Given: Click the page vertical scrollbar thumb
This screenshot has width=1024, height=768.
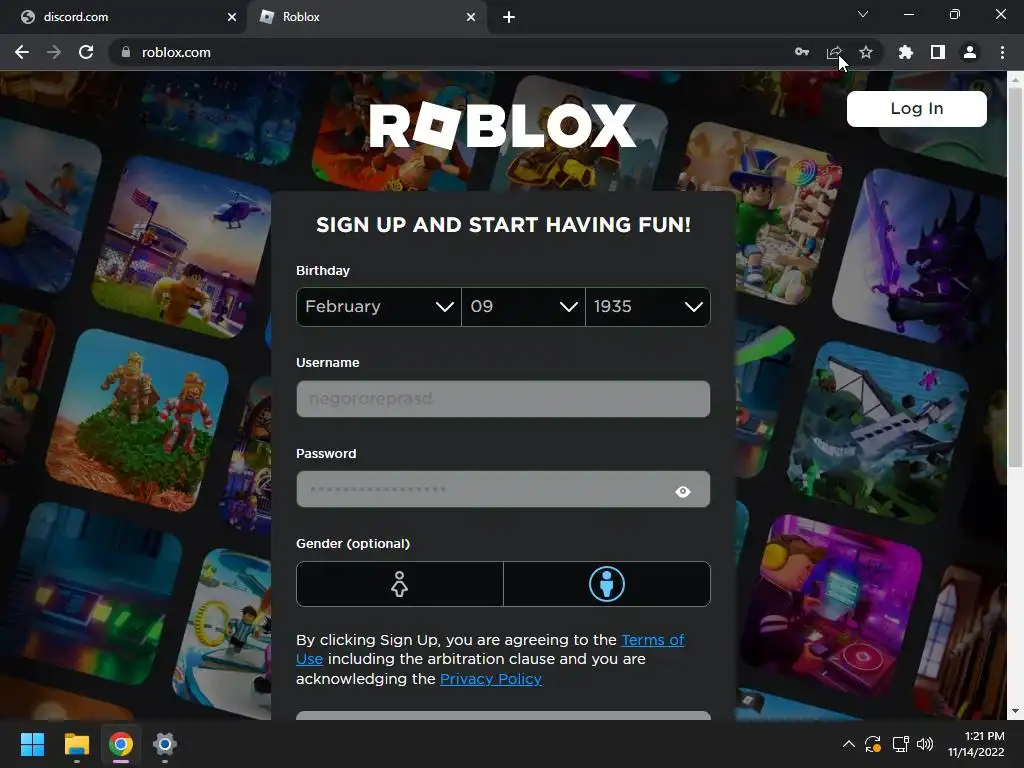Looking at the screenshot, I should 1015,278.
